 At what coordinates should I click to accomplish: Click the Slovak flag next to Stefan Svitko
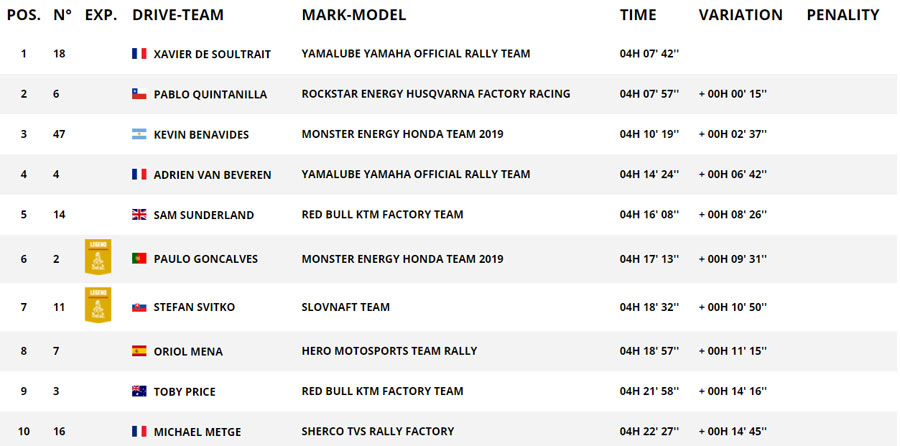[x=139, y=307]
